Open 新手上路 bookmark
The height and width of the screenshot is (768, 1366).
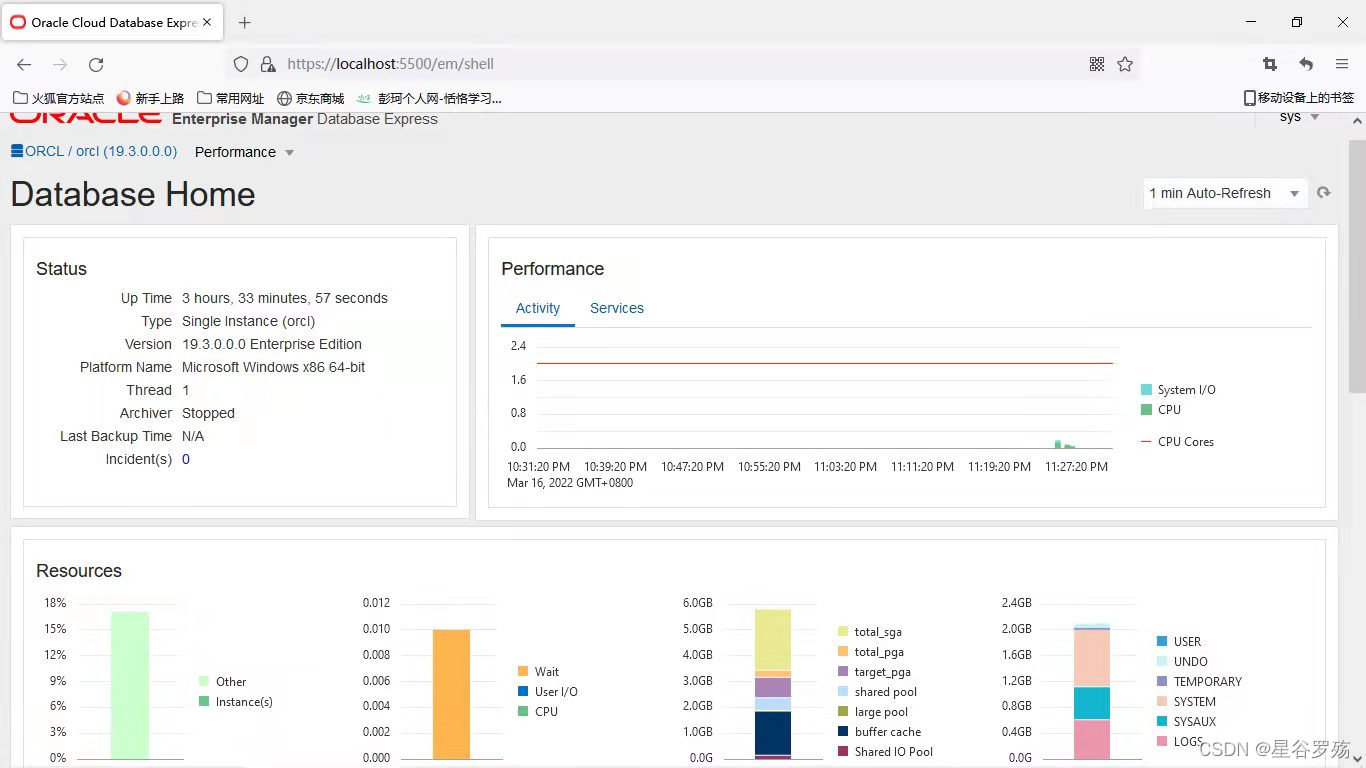151,98
